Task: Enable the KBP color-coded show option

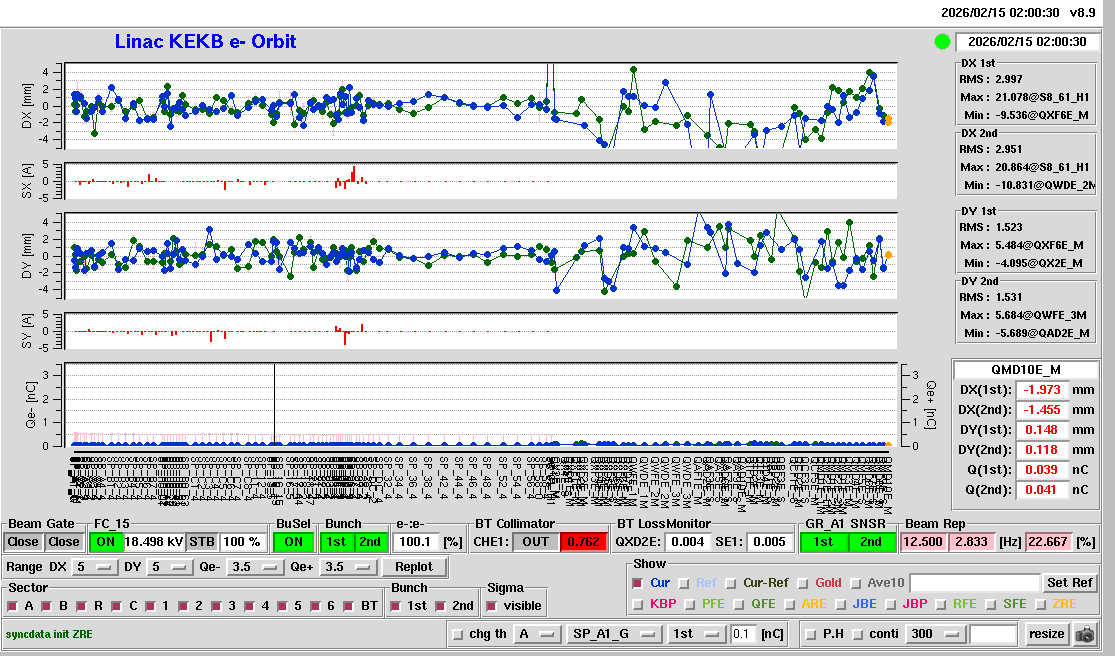Action: 639,604
